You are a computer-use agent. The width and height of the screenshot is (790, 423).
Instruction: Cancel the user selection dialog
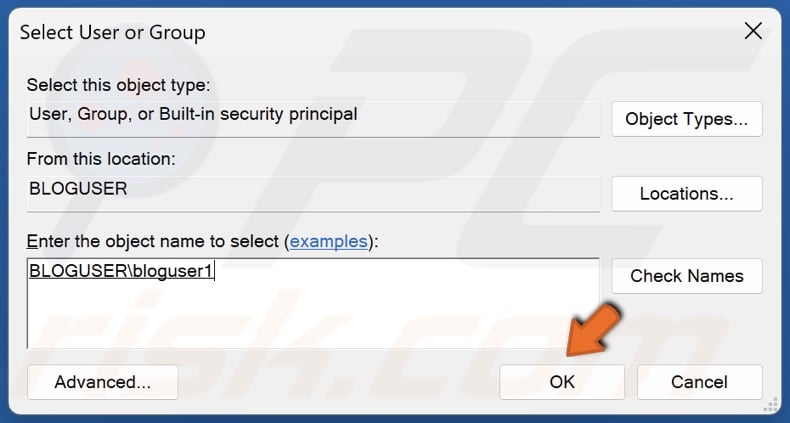699,382
